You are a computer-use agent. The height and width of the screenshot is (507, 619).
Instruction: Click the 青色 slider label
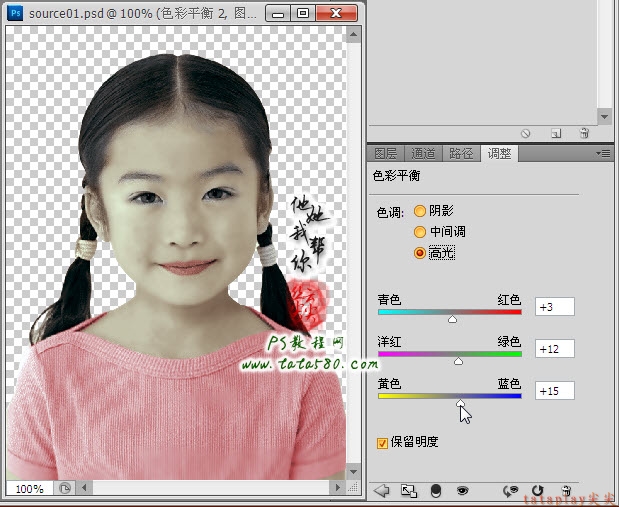pos(389,300)
